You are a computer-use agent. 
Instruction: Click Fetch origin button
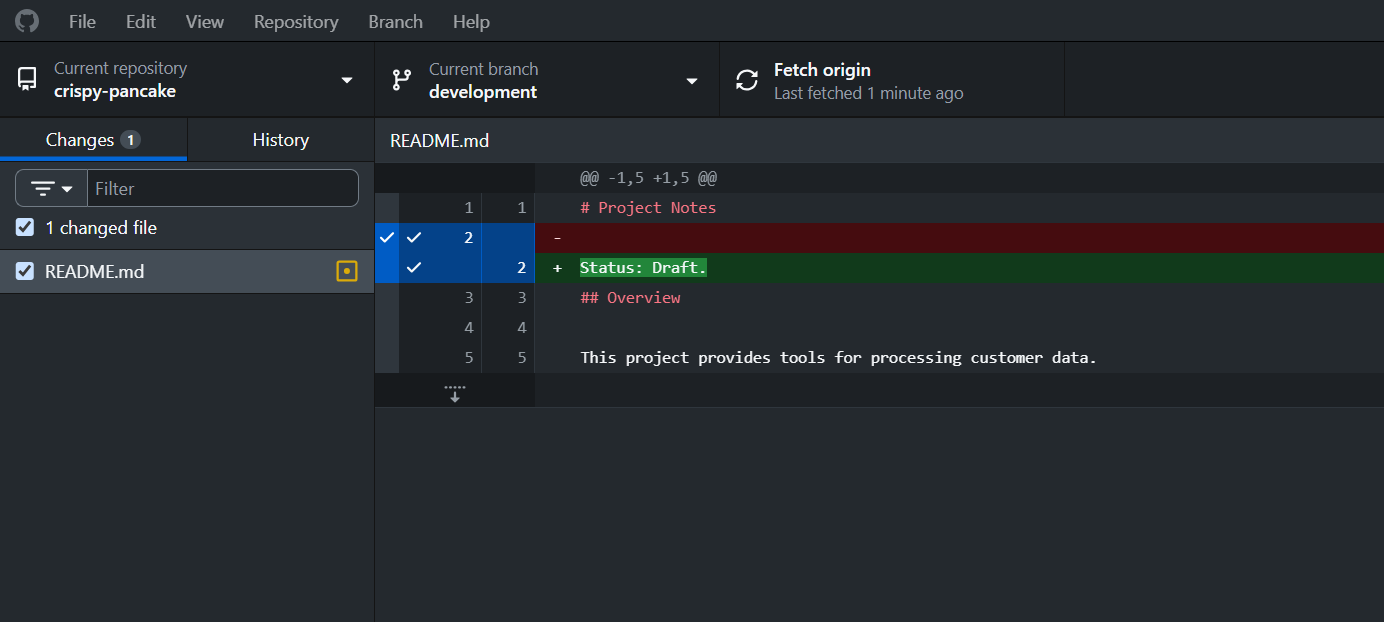[892, 80]
